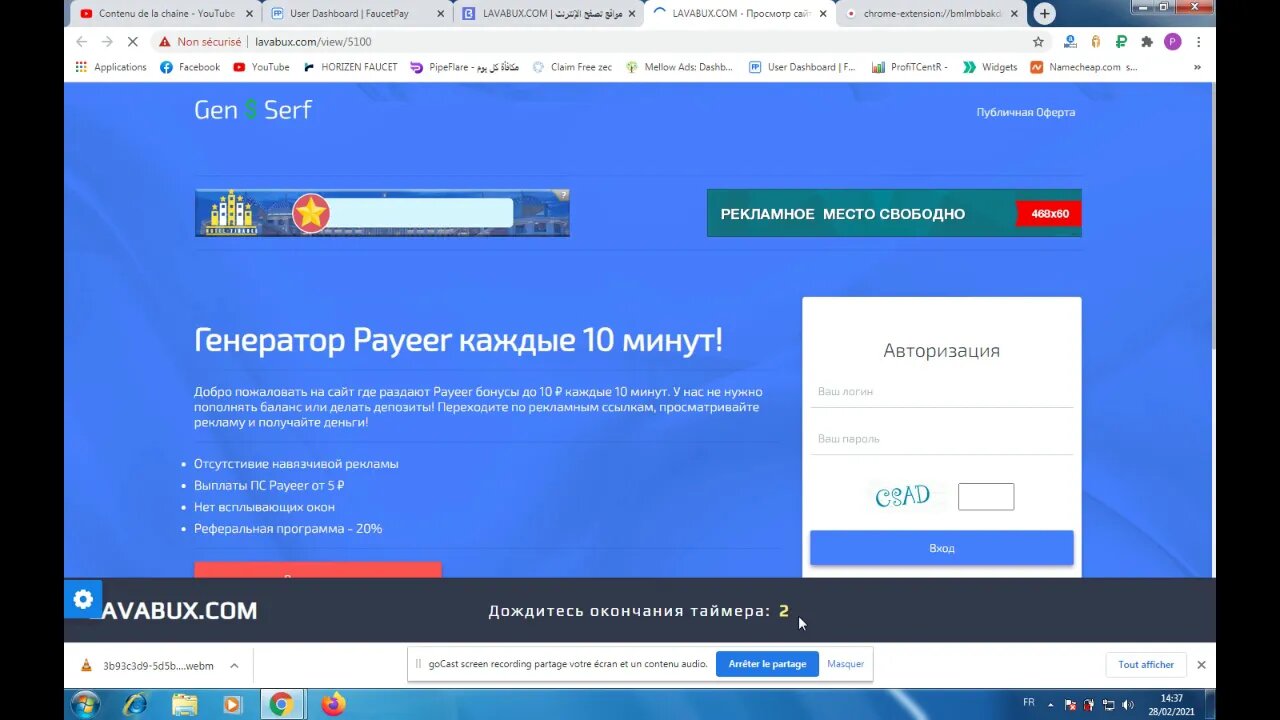Screen dimensions: 1280x720
Task: Click the LAVABUX.COM logo in timer bar
Action: [x=175, y=610]
